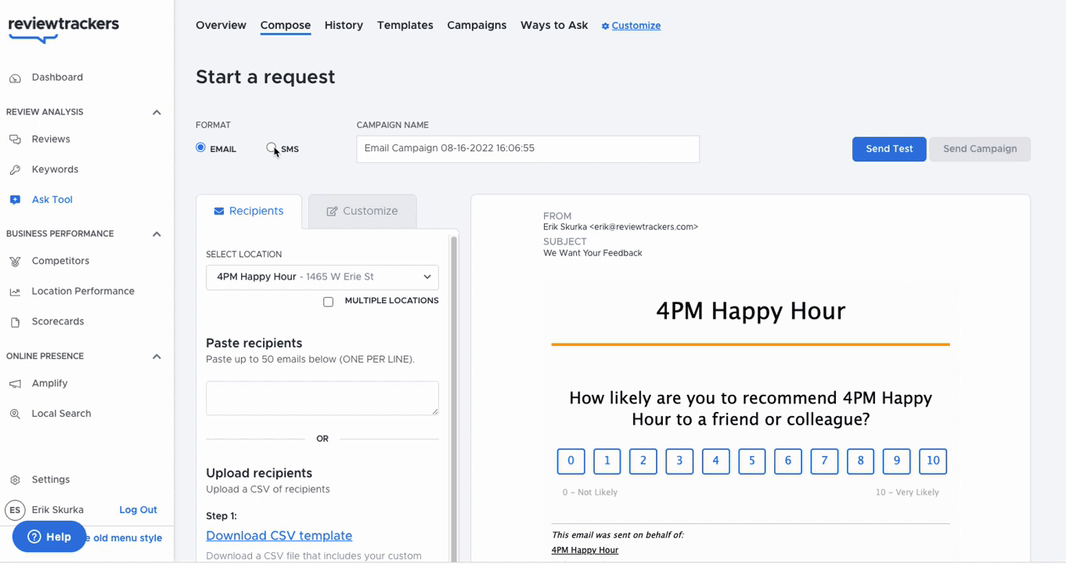Viewport: 1066px width, 564px height.
Task: Select rating 5 in email preview
Action: point(752,461)
